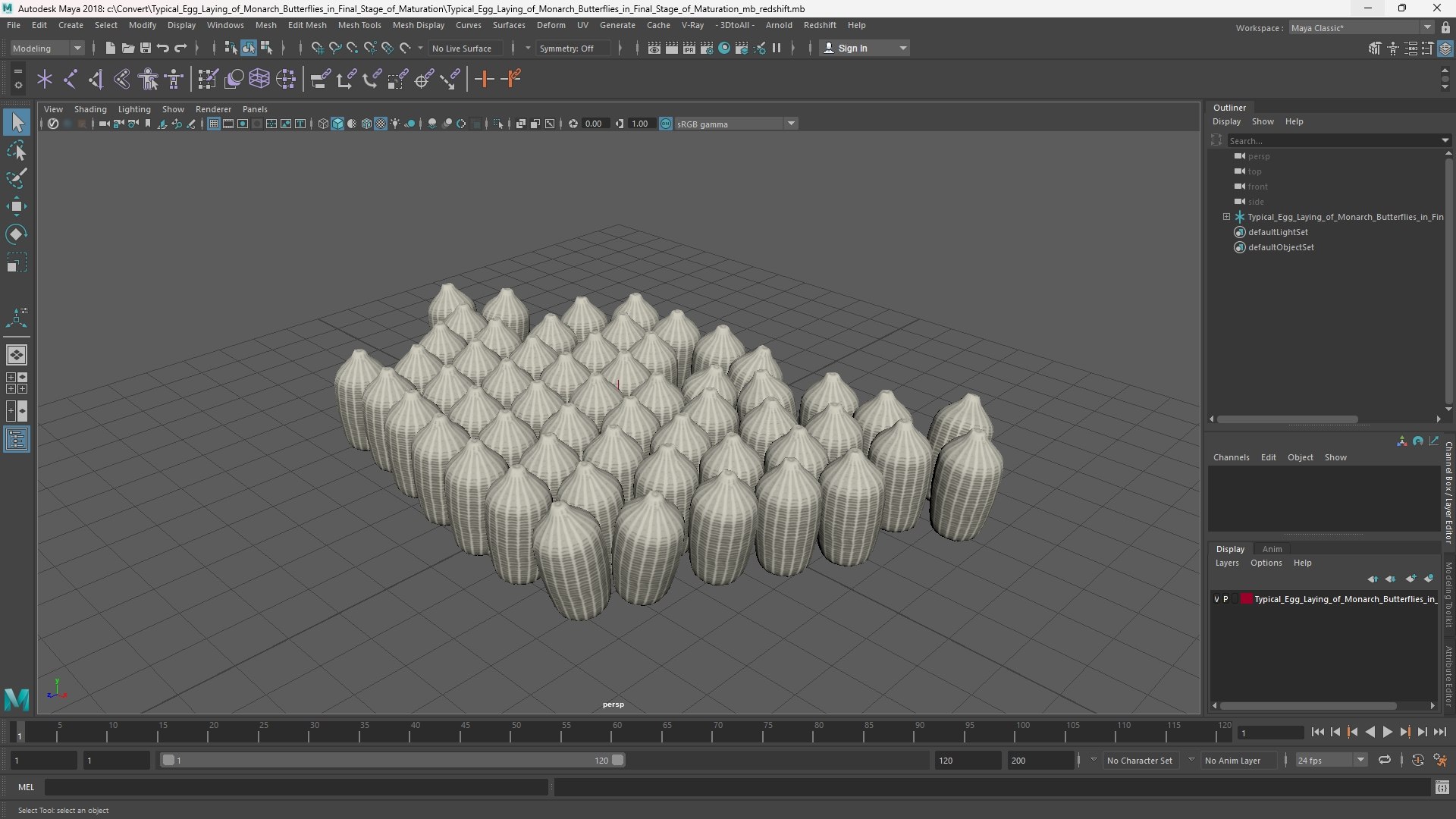The image size is (1456, 819).
Task: Click the Redo arrow icon
Action: pyautogui.click(x=180, y=48)
